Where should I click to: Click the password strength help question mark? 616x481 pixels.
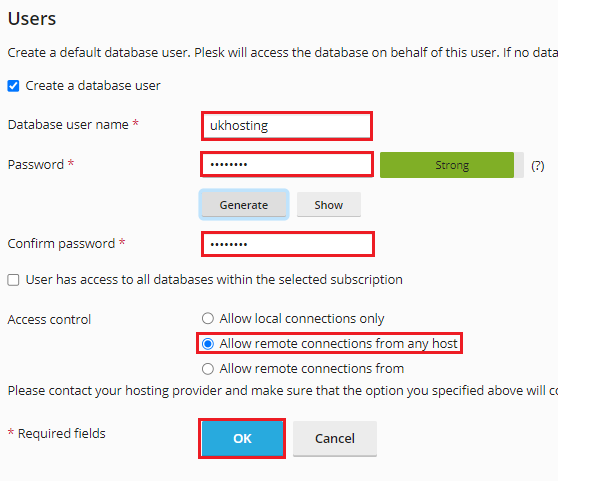pos(537,165)
